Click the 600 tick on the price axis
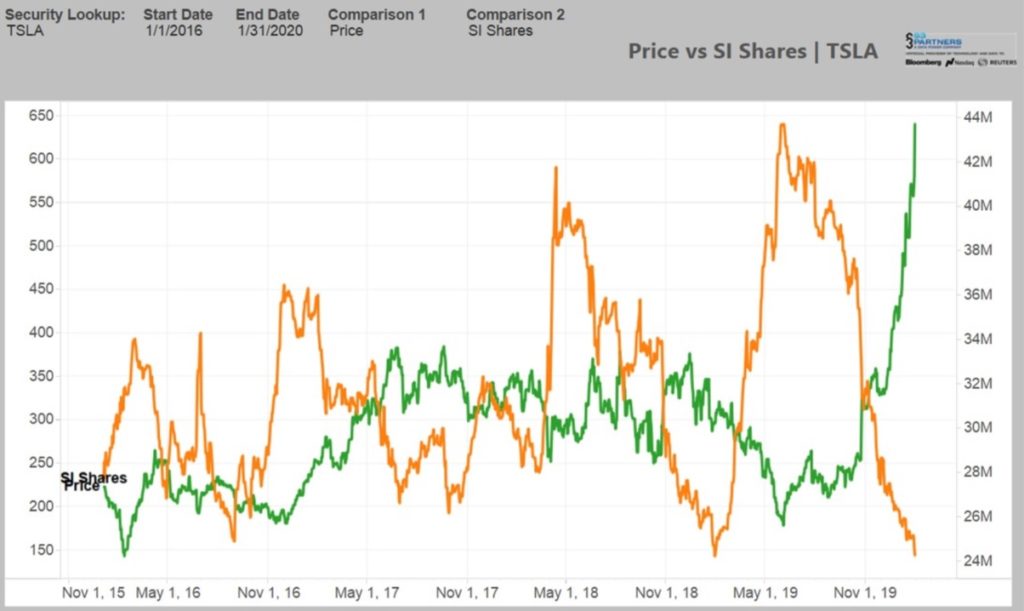This screenshot has height=611, width=1024. pos(41,159)
